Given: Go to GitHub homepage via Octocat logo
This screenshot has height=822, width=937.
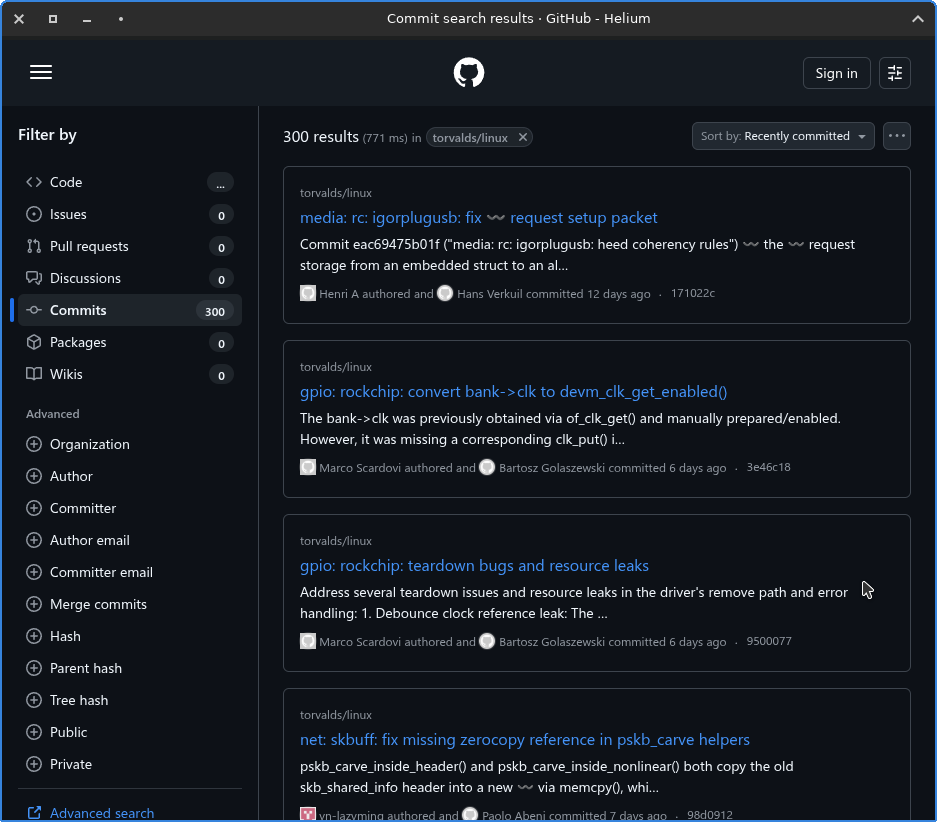Looking at the screenshot, I should tap(468, 73).
